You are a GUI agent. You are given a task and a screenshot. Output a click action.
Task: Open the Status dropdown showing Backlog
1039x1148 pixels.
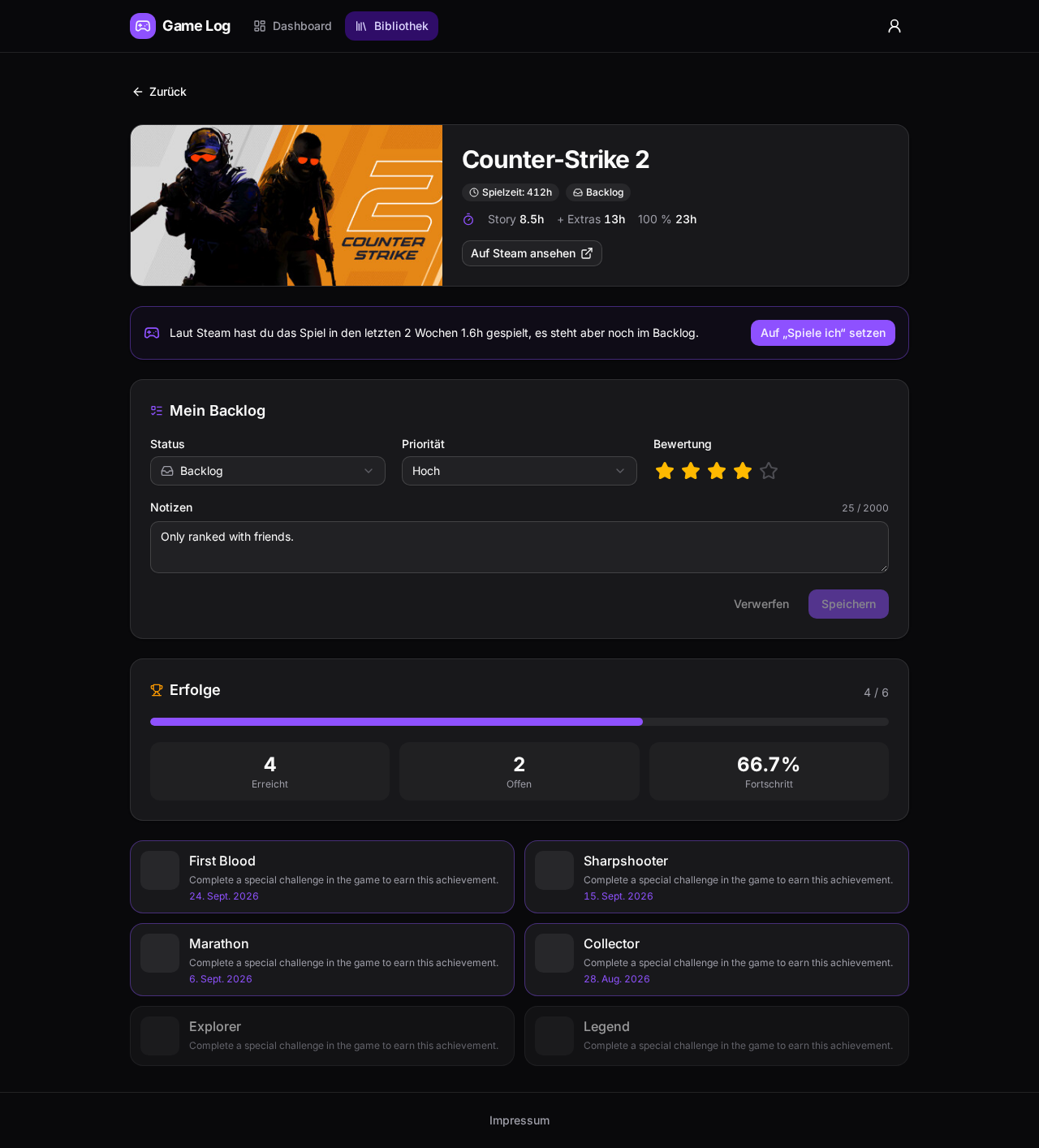click(x=268, y=471)
